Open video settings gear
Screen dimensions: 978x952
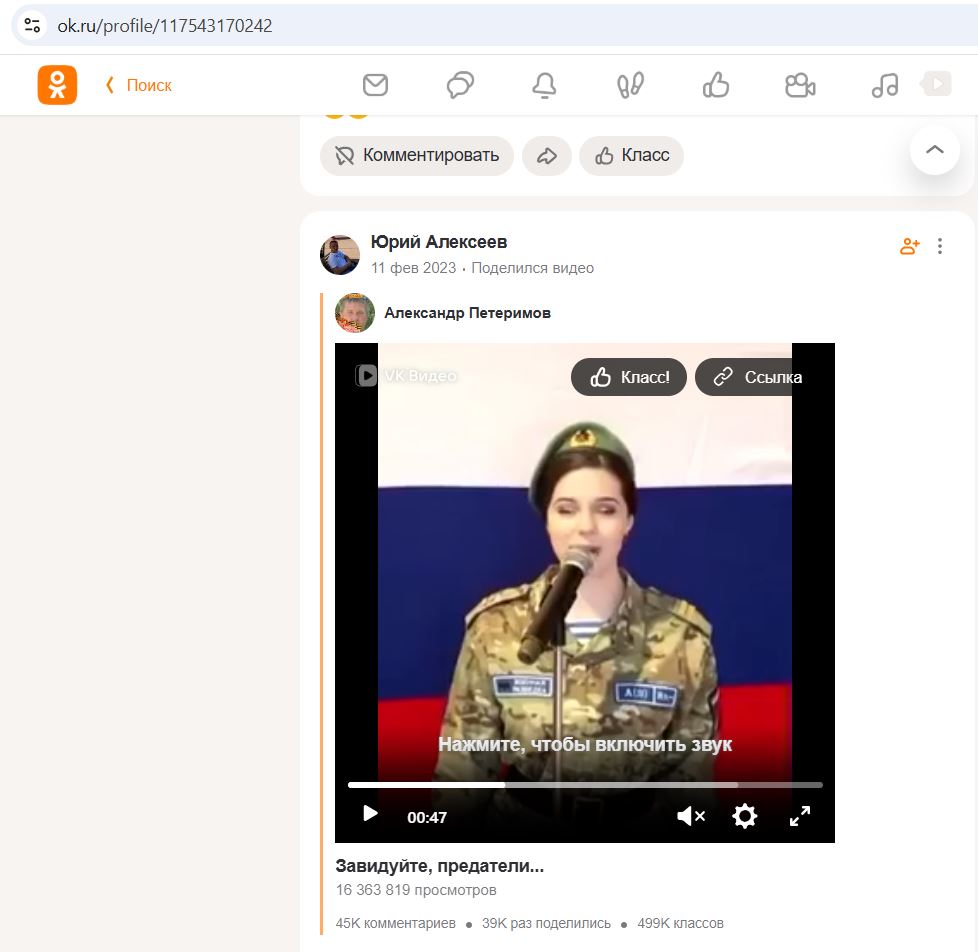(745, 815)
